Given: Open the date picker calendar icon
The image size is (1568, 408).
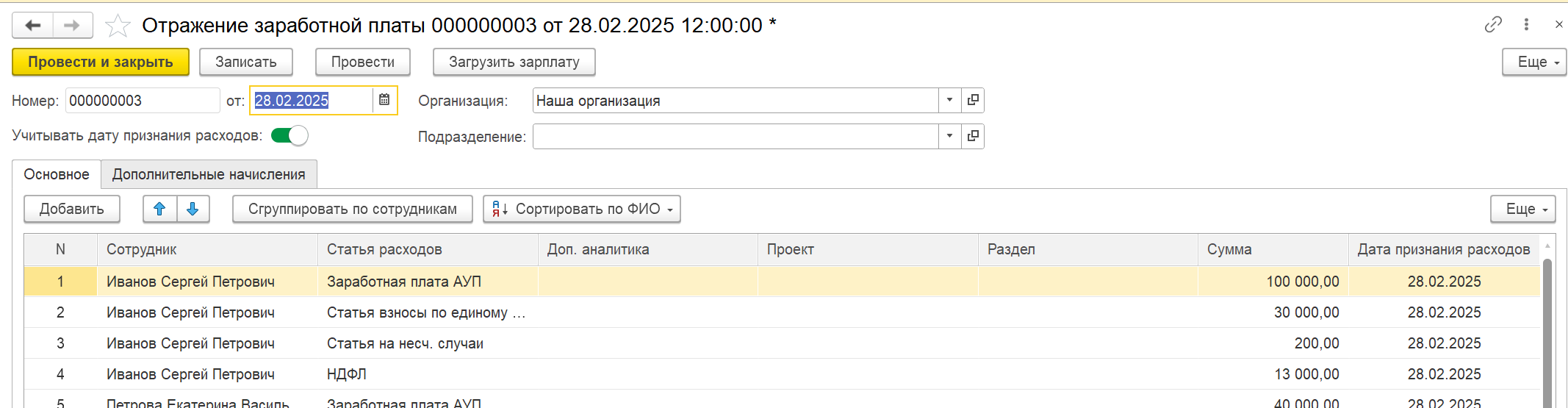Looking at the screenshot, I should click(x=384, y=100).
